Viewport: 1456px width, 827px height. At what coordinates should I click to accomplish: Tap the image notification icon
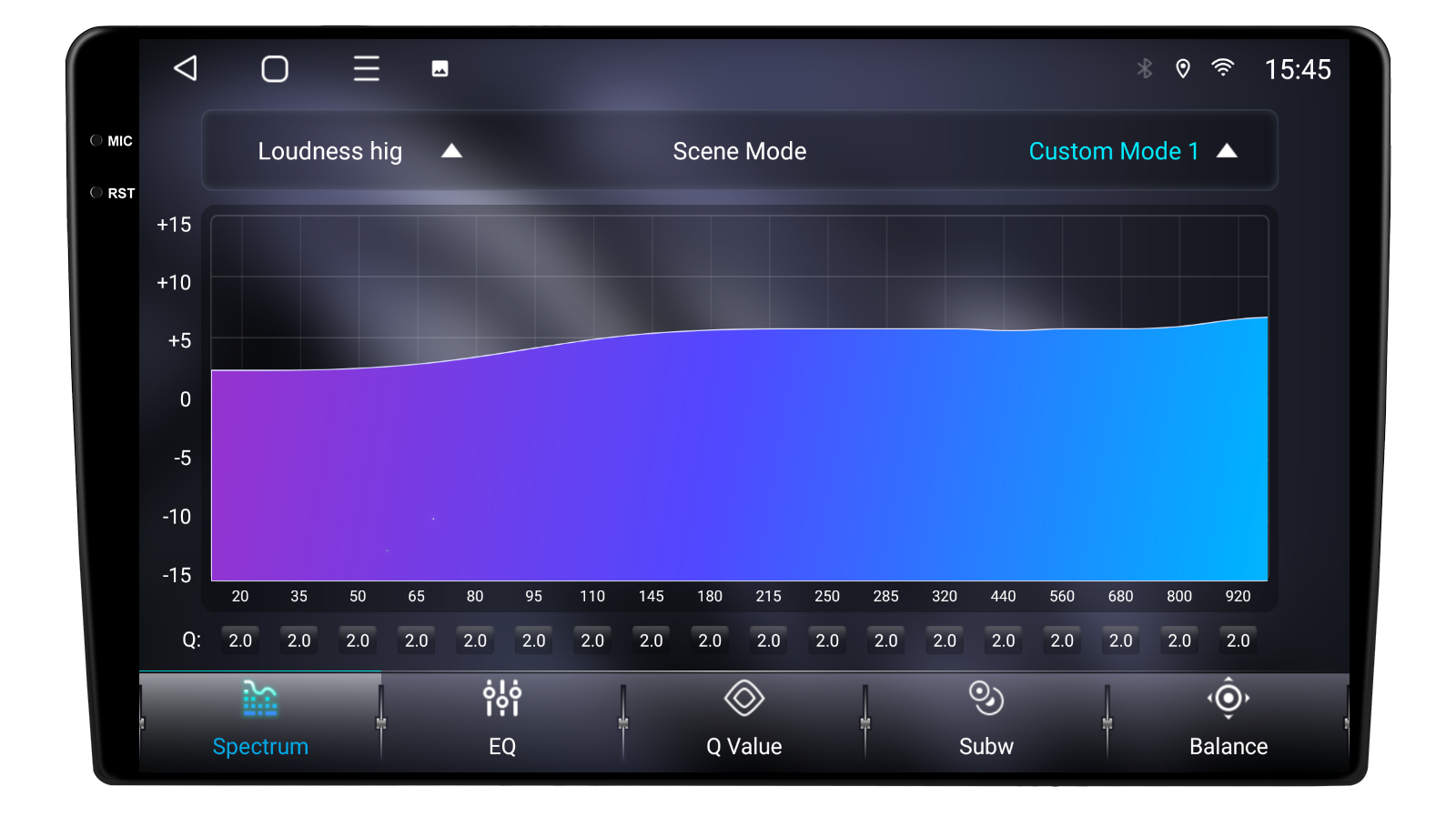440,69
